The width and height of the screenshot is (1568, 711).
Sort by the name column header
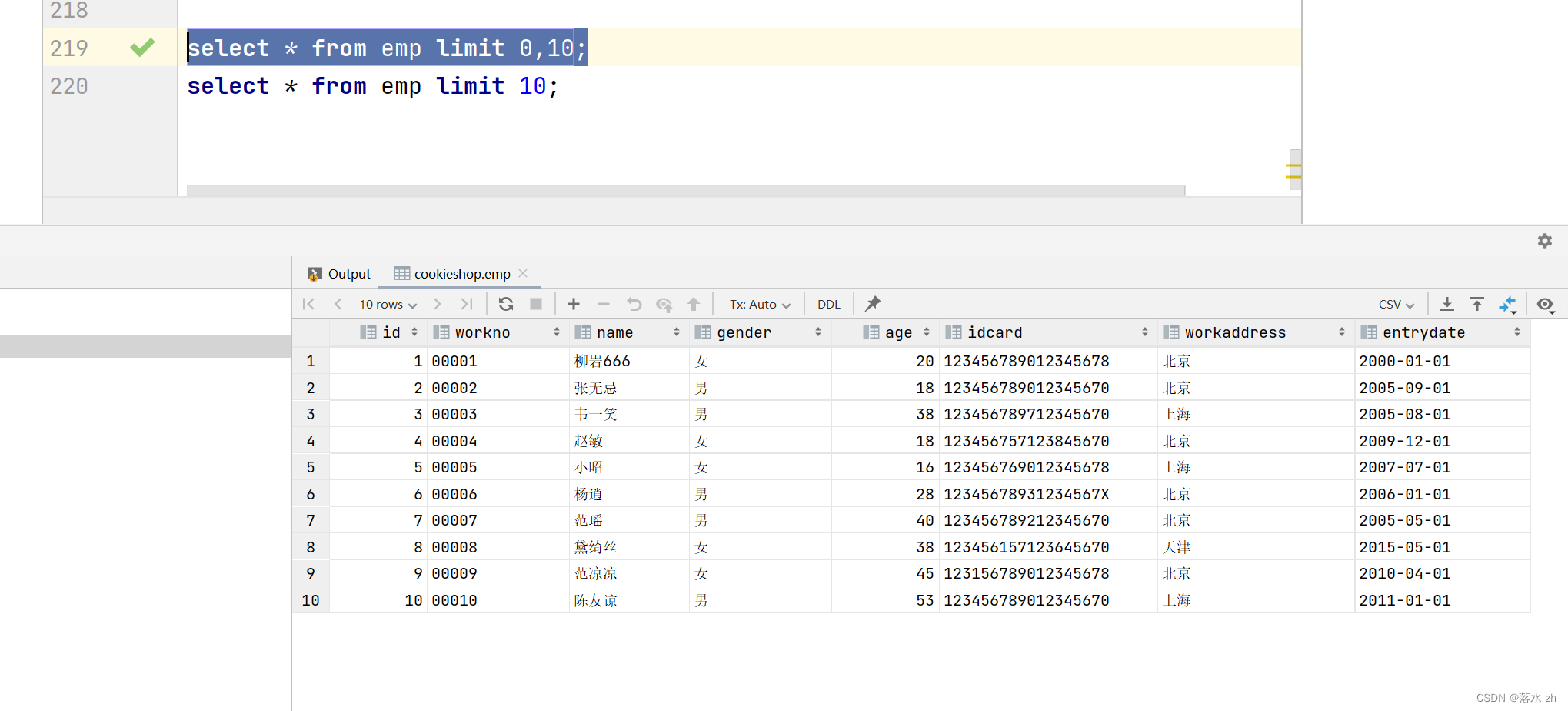tap(628, 332)
